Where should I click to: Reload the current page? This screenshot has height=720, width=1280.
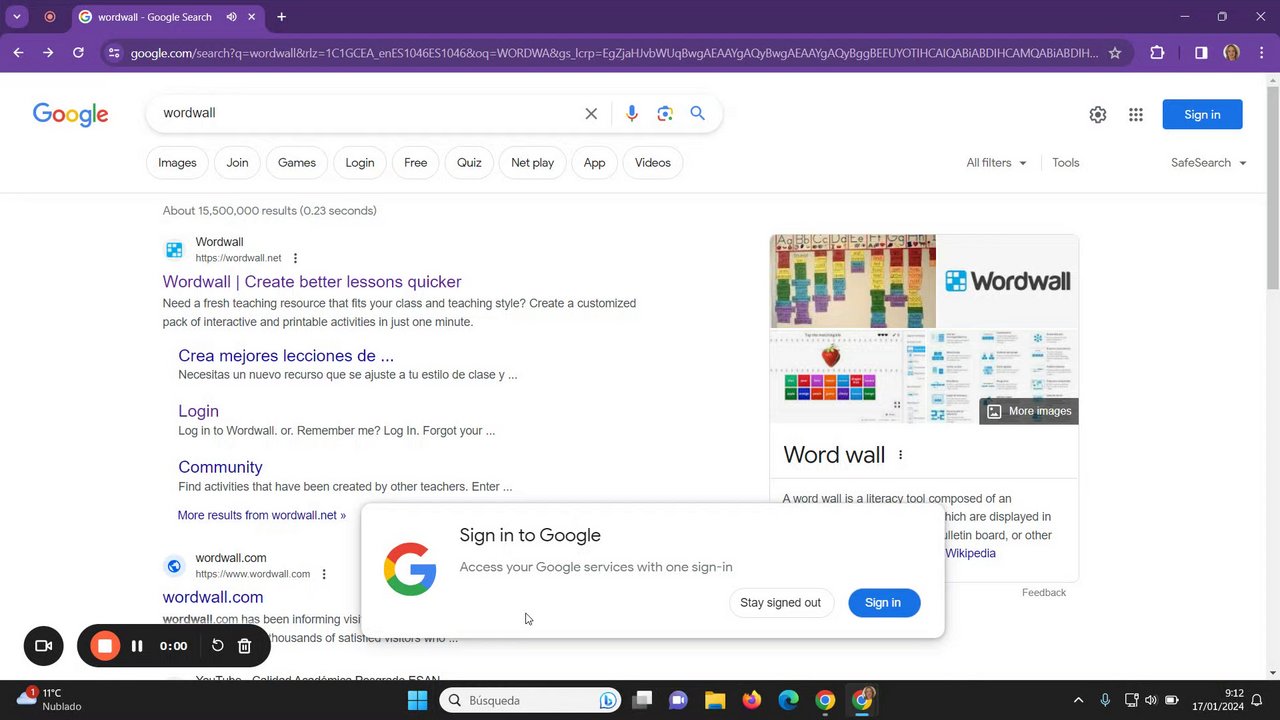coord(78,53)
